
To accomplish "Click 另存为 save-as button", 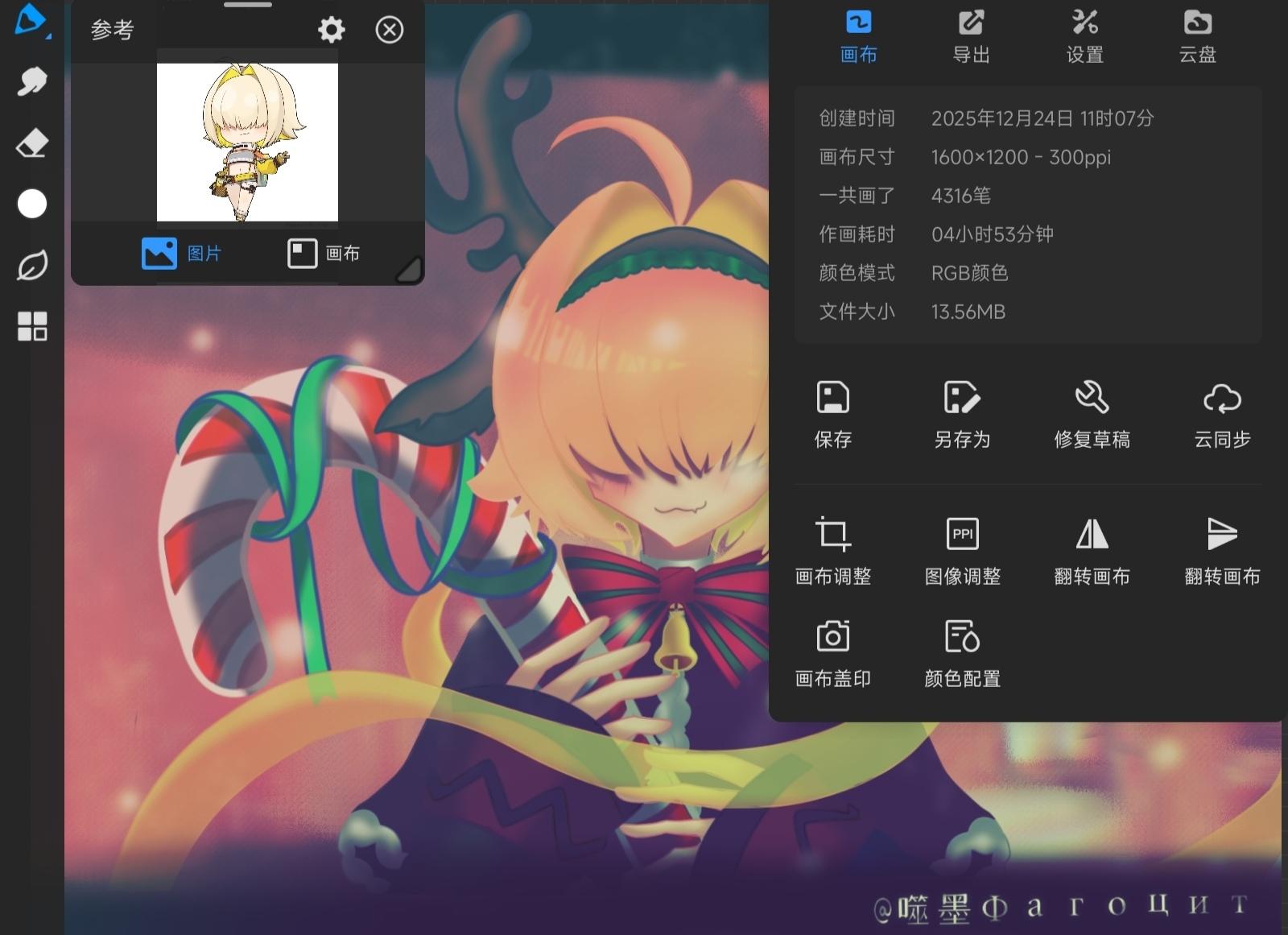I will (962, 415).
